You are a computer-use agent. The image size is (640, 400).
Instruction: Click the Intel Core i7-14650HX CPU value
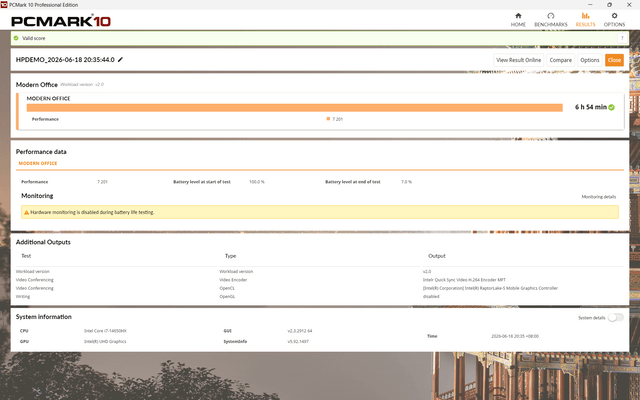(x=105, y=331)
